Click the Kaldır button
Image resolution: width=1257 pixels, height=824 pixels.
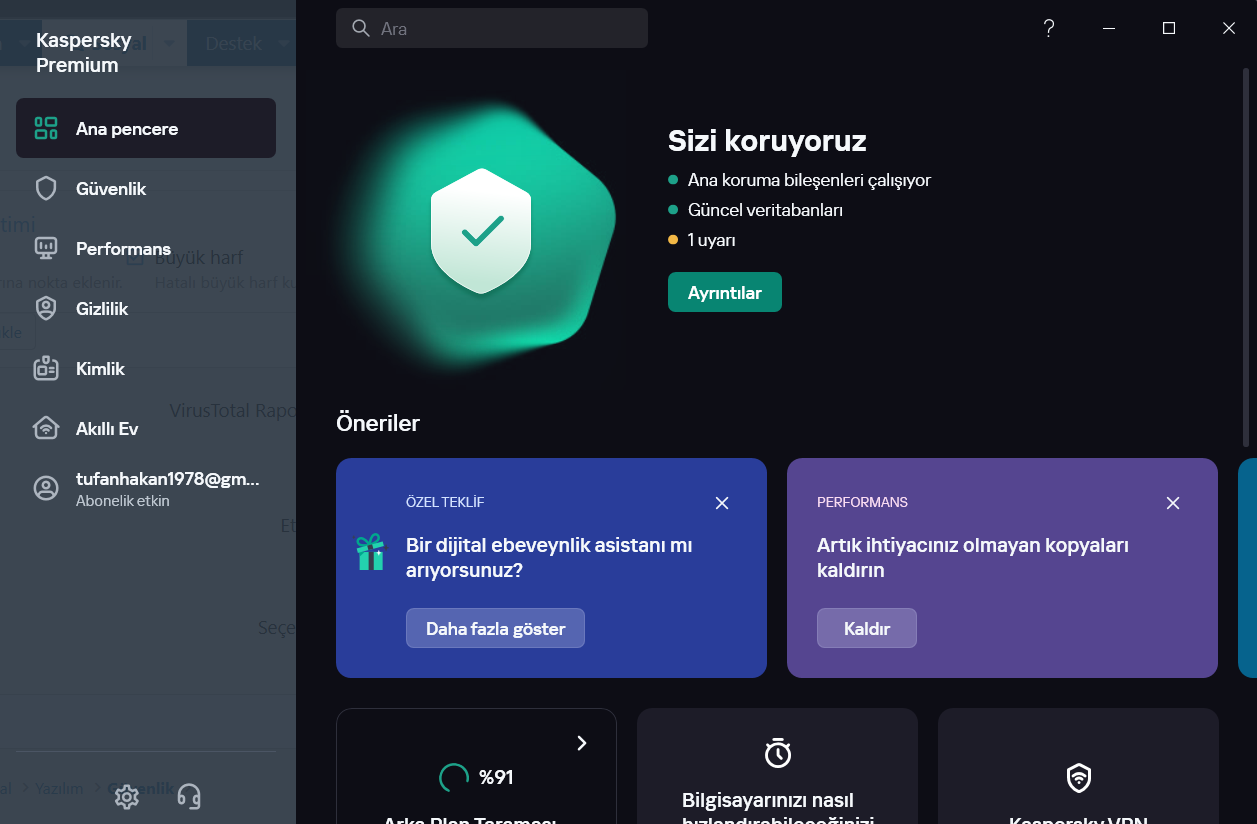(867, 628)
